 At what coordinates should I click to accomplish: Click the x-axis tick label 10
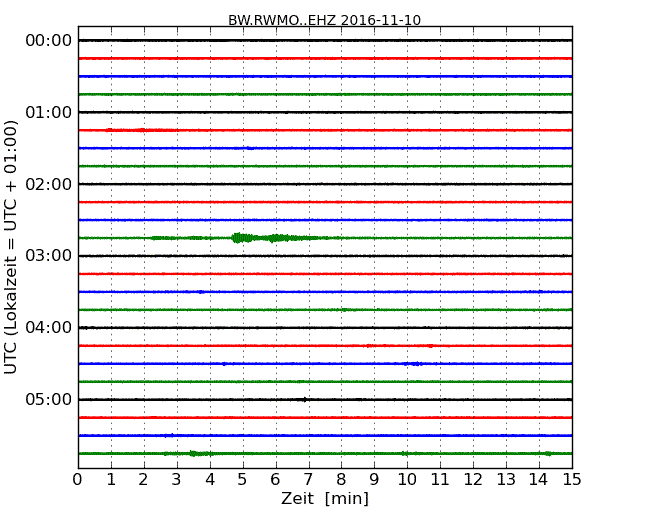click(407, 480)
